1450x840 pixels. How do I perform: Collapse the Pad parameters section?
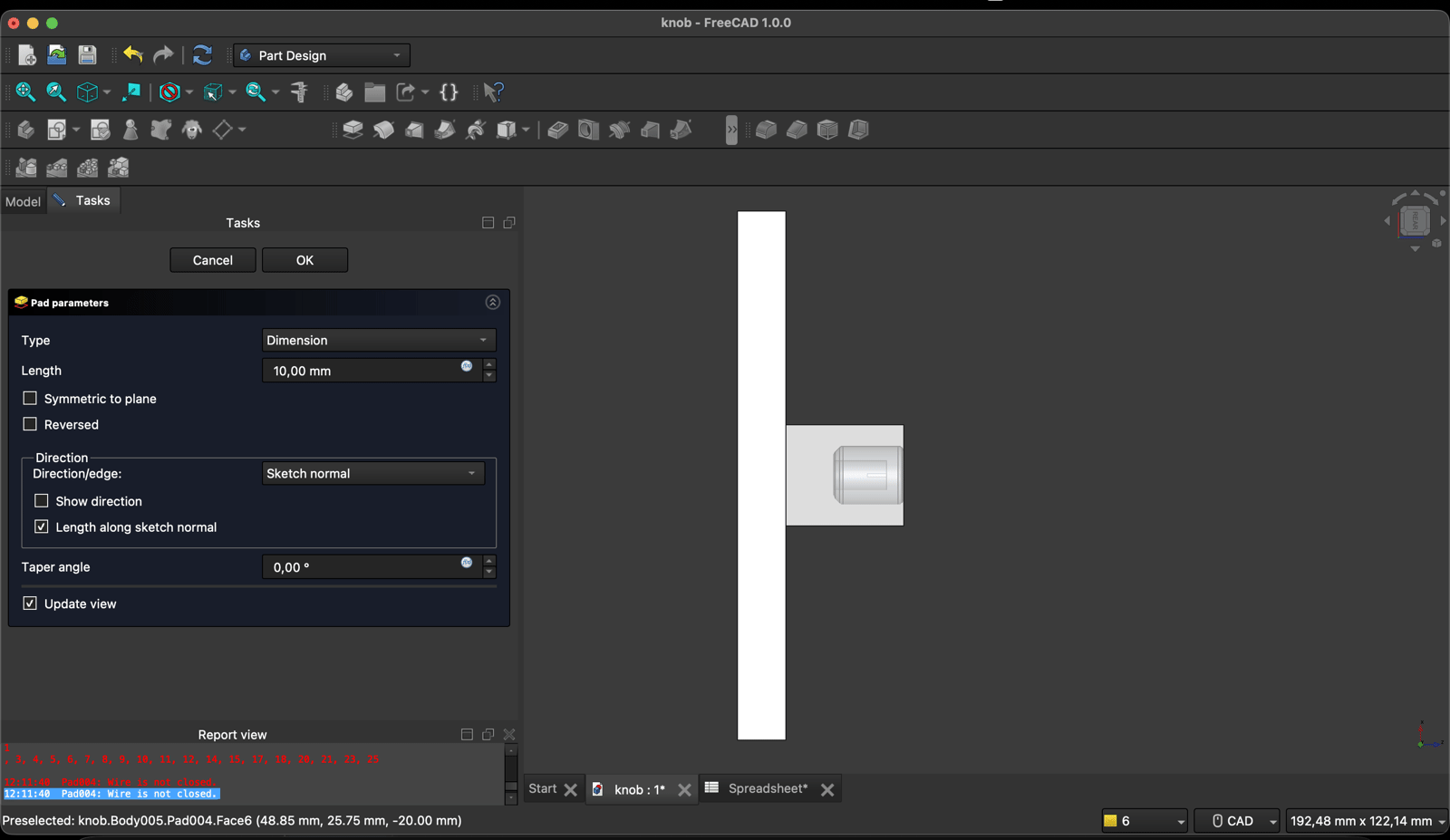[493, 303]
